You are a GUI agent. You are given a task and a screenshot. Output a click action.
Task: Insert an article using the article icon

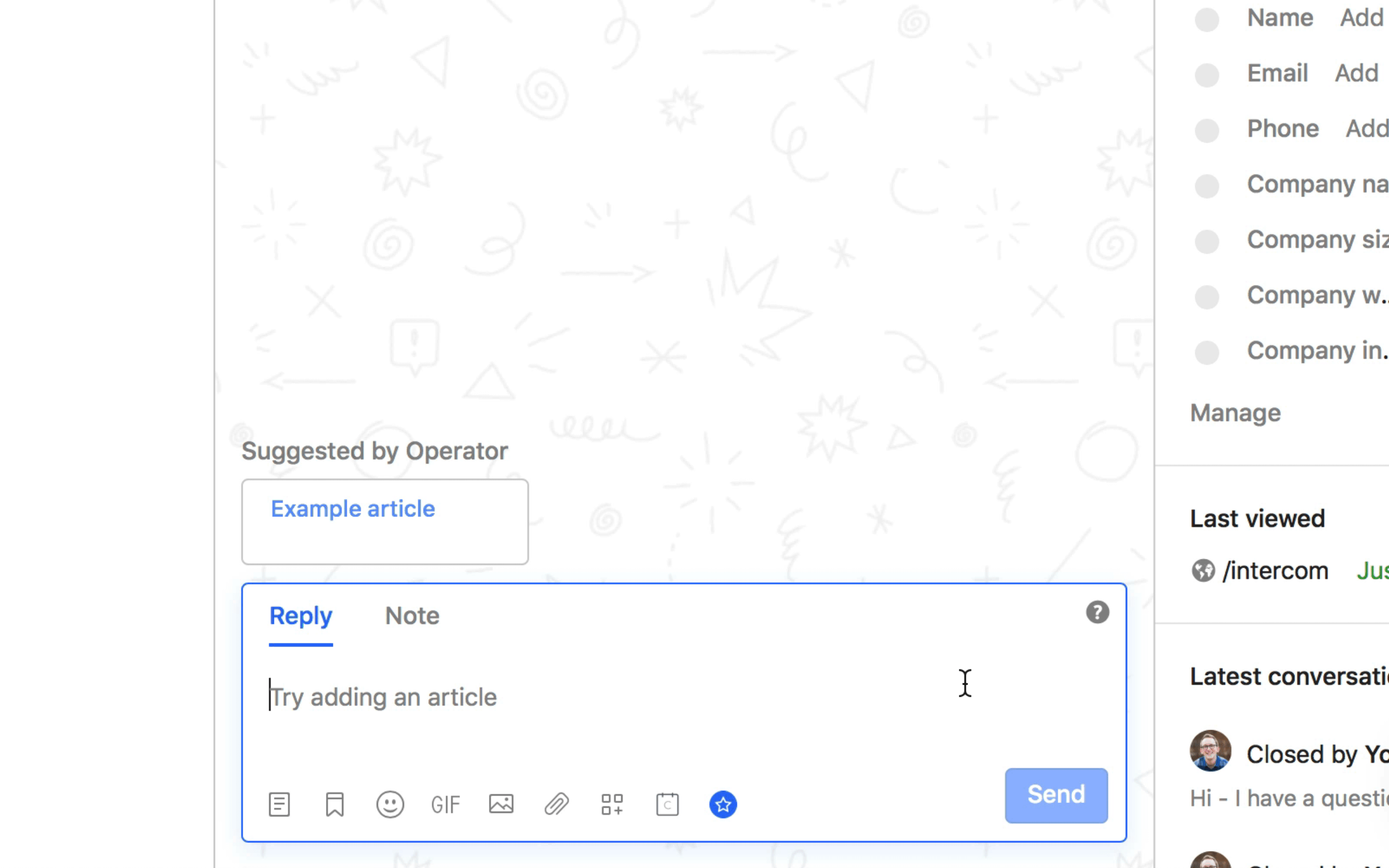tap(279, 804)
